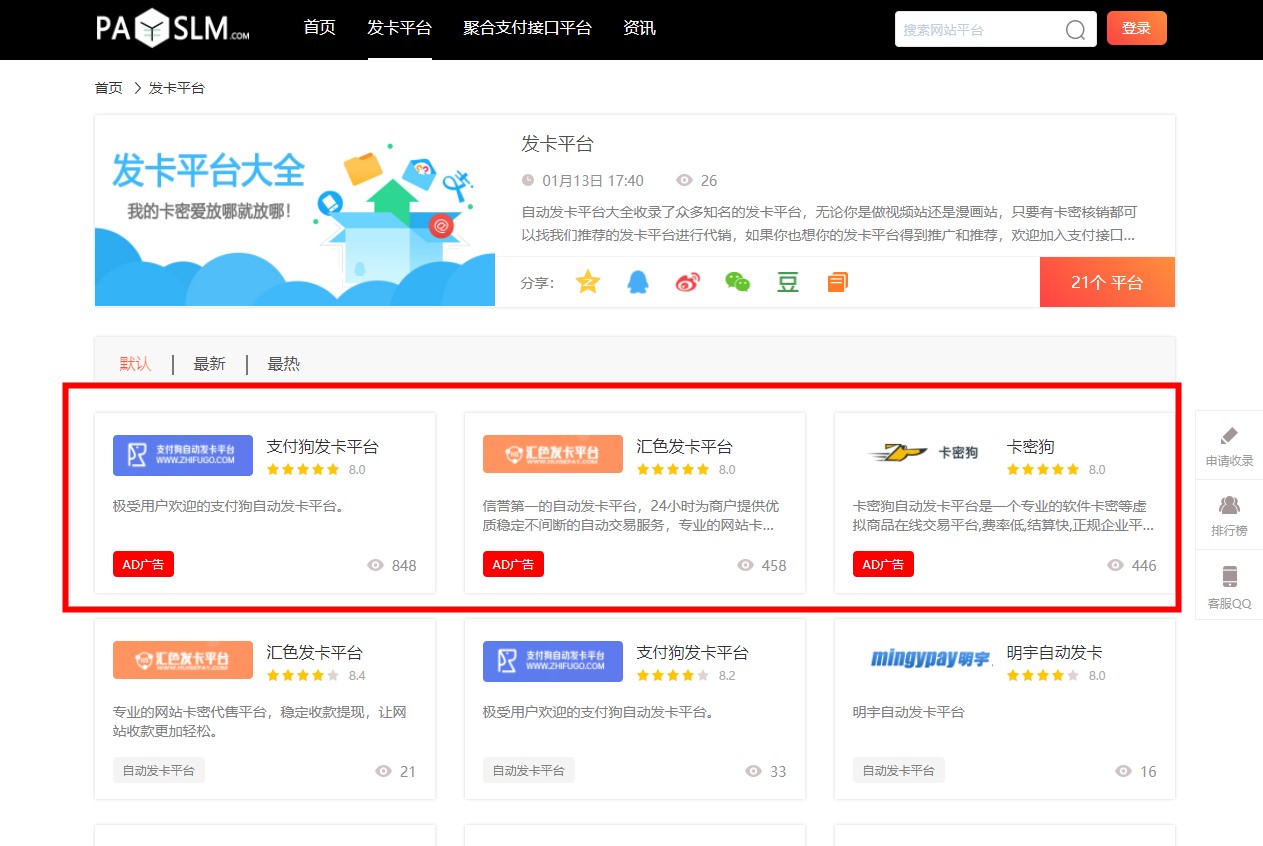Share to Douban icon

(788, 282)
